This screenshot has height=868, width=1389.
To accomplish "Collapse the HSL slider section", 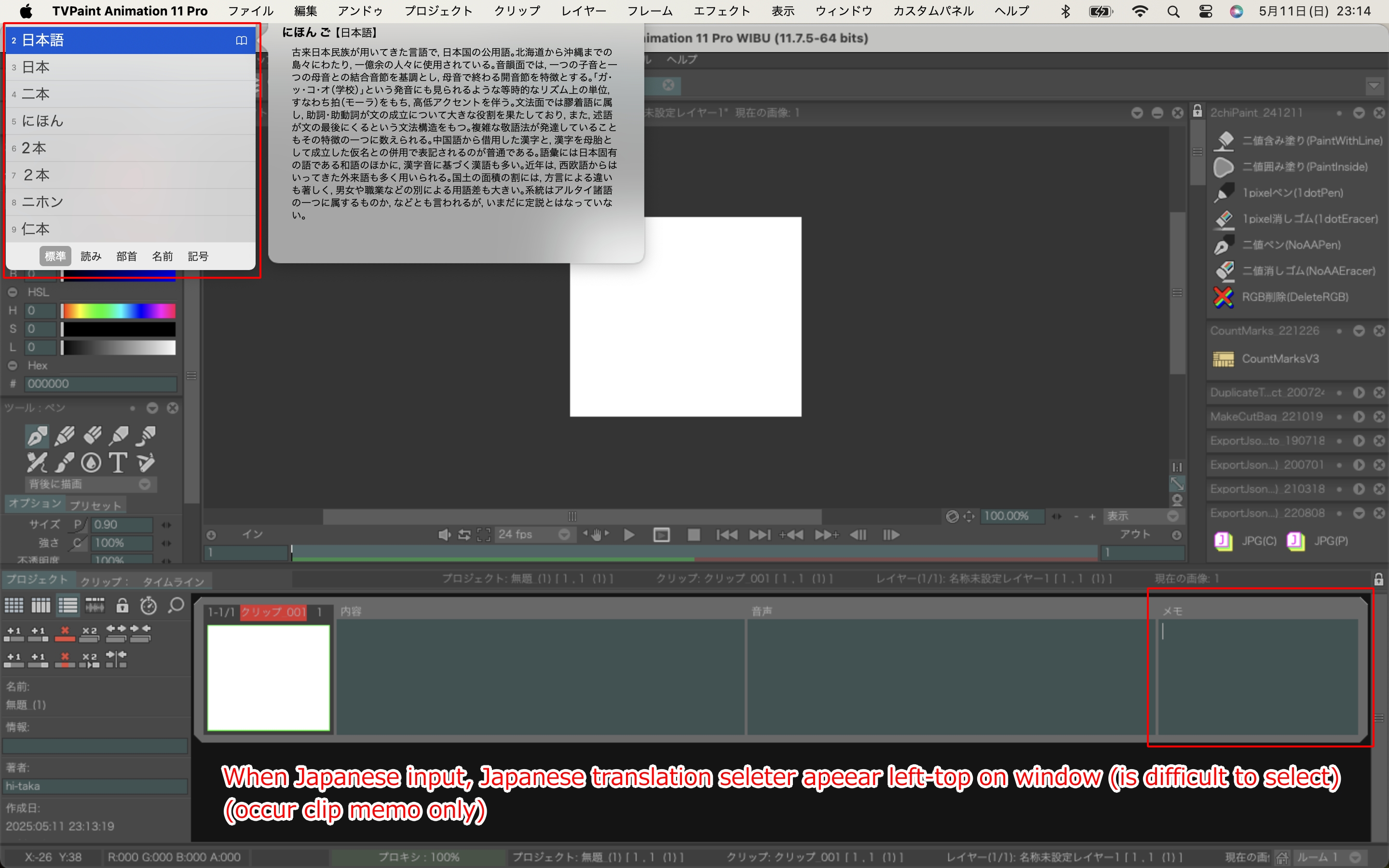I will point(12,292).
